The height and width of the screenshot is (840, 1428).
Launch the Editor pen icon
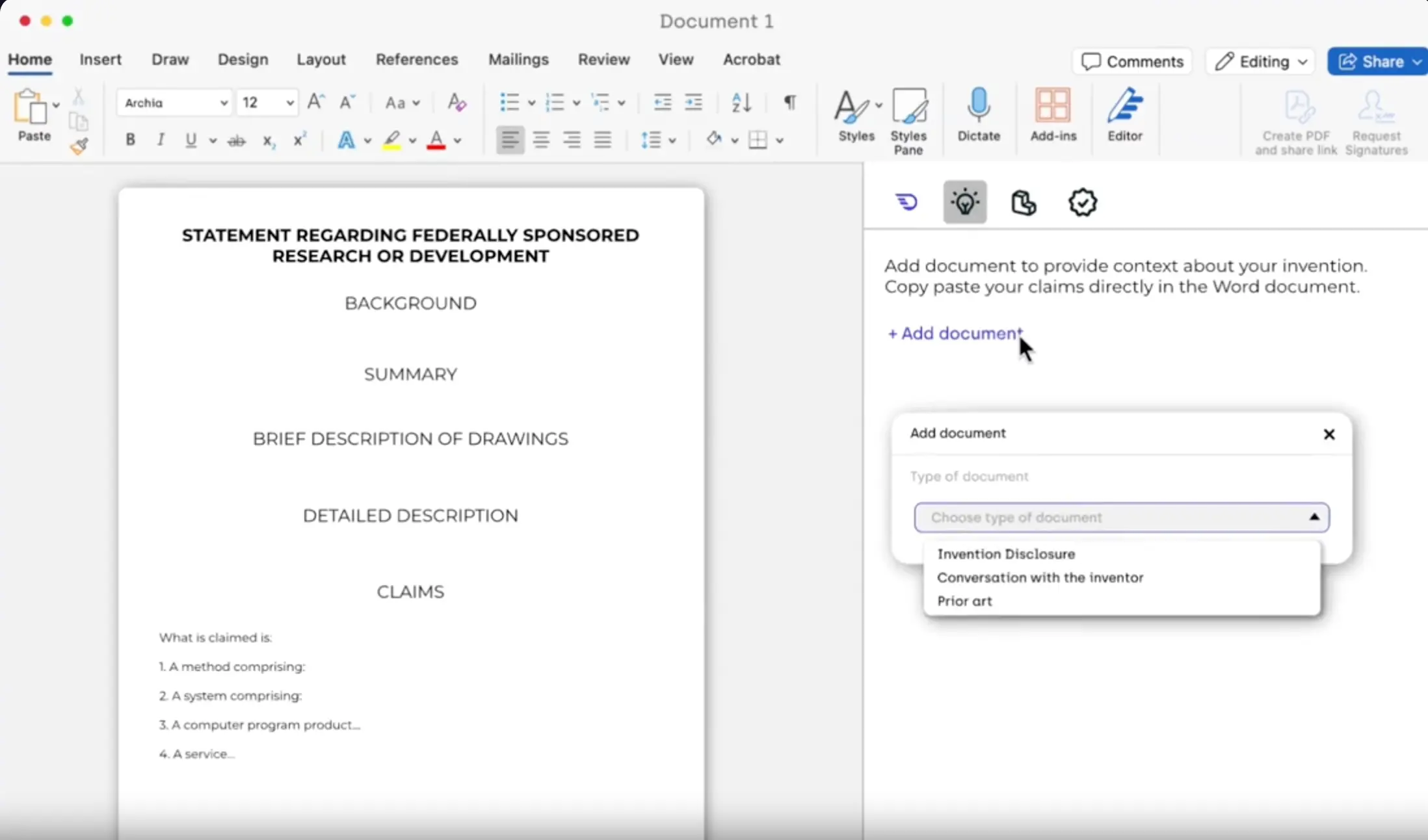[1124, 106]
